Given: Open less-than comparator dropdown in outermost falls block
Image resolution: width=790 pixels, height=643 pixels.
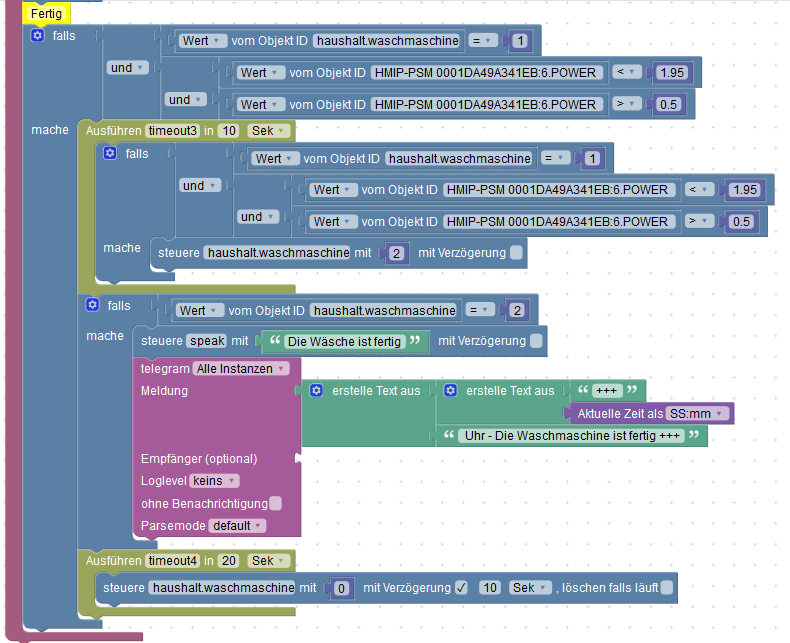Looking at the screenshot, I should coord(627,72).
